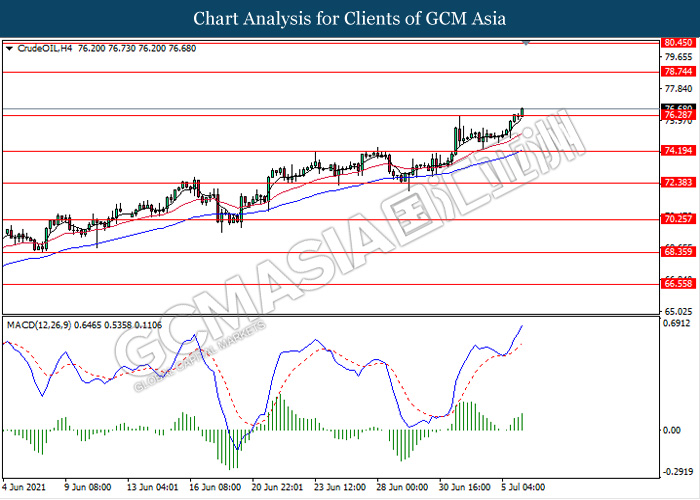Click the small marker on the 80.450 line

pyautogui.click(x=526, y=43)
